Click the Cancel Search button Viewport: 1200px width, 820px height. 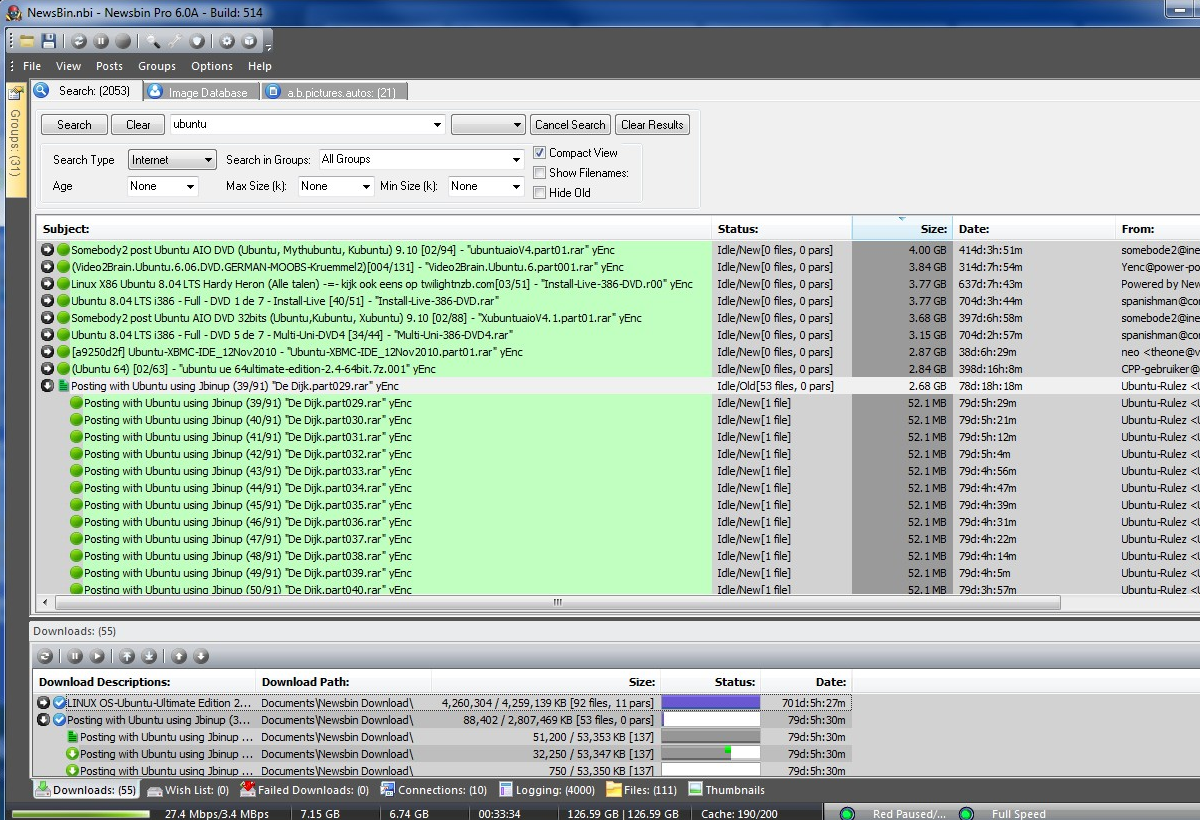point(570,125)
